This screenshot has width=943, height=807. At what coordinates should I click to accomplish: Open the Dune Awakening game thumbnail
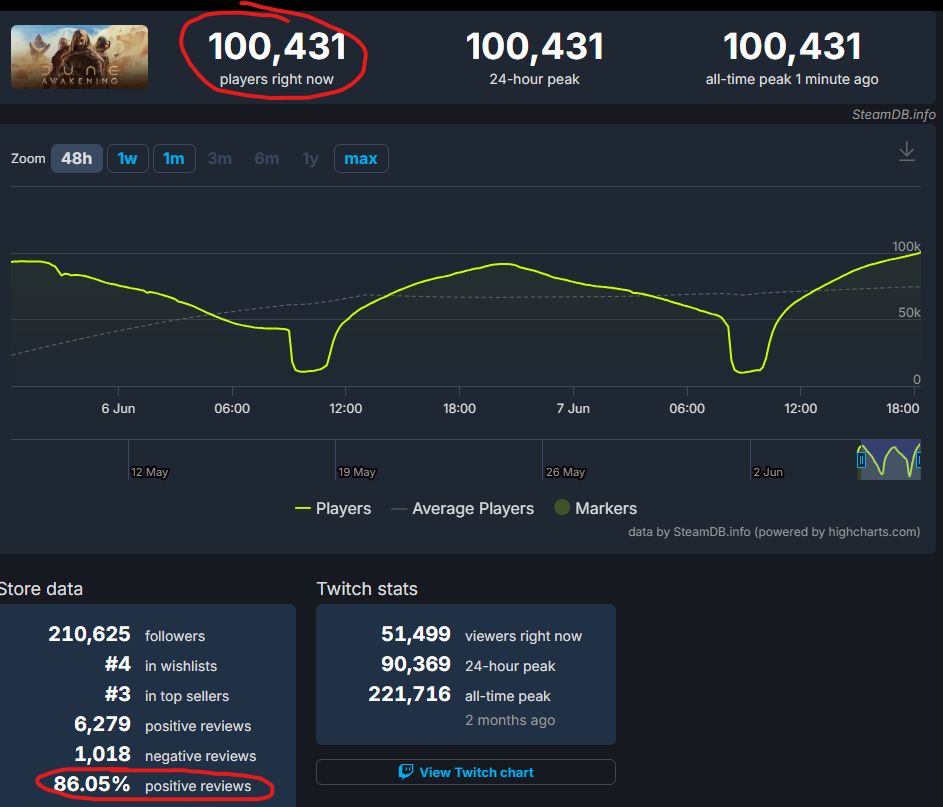coord(79,57)
